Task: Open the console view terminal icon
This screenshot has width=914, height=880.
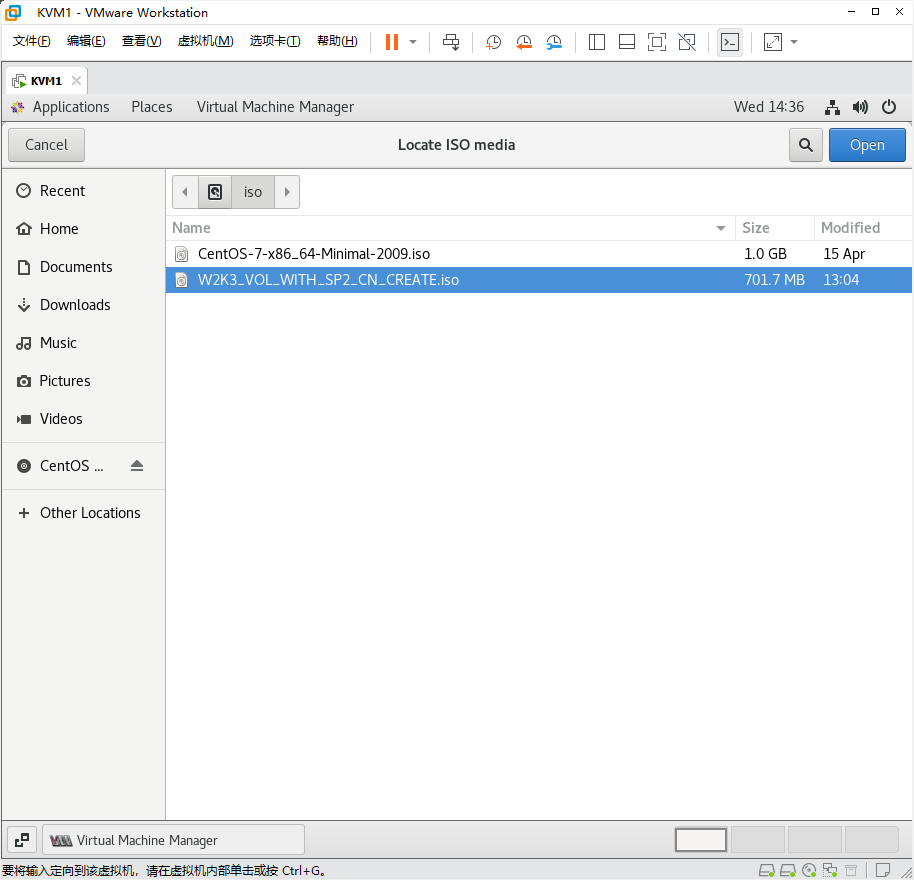Action: click(730, 42)
